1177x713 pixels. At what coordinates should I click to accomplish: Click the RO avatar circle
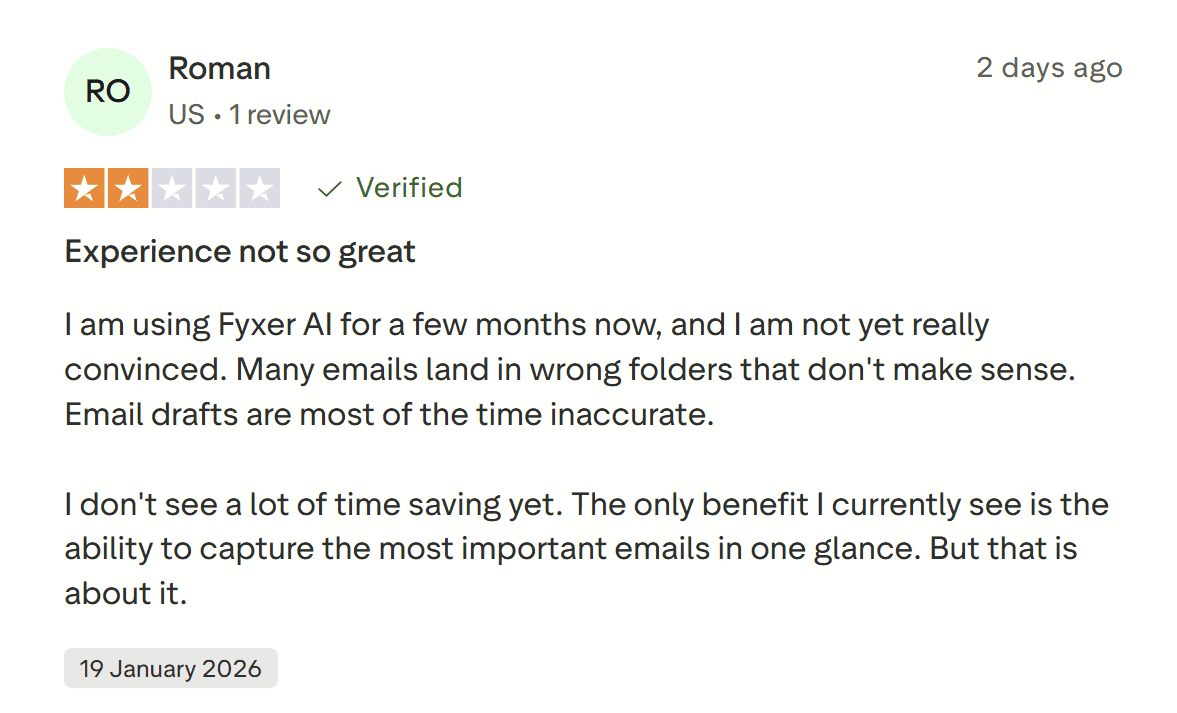coord(108,92)
